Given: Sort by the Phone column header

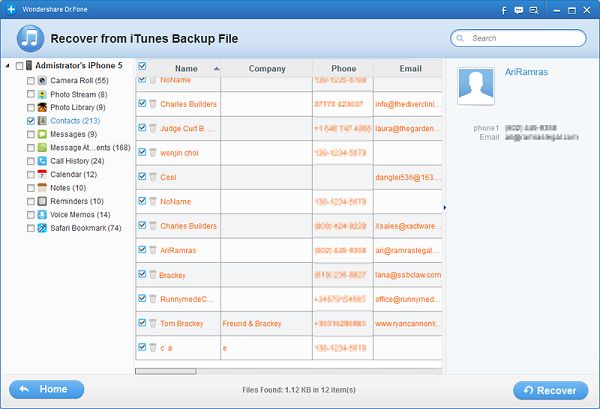Looking at the screenshot, I should click(x=343, y=68).
